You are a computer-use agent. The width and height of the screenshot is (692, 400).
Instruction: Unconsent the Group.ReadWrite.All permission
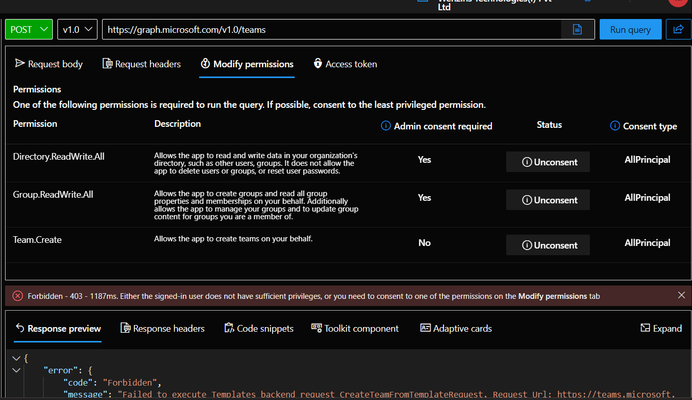[x=548, y=200]
